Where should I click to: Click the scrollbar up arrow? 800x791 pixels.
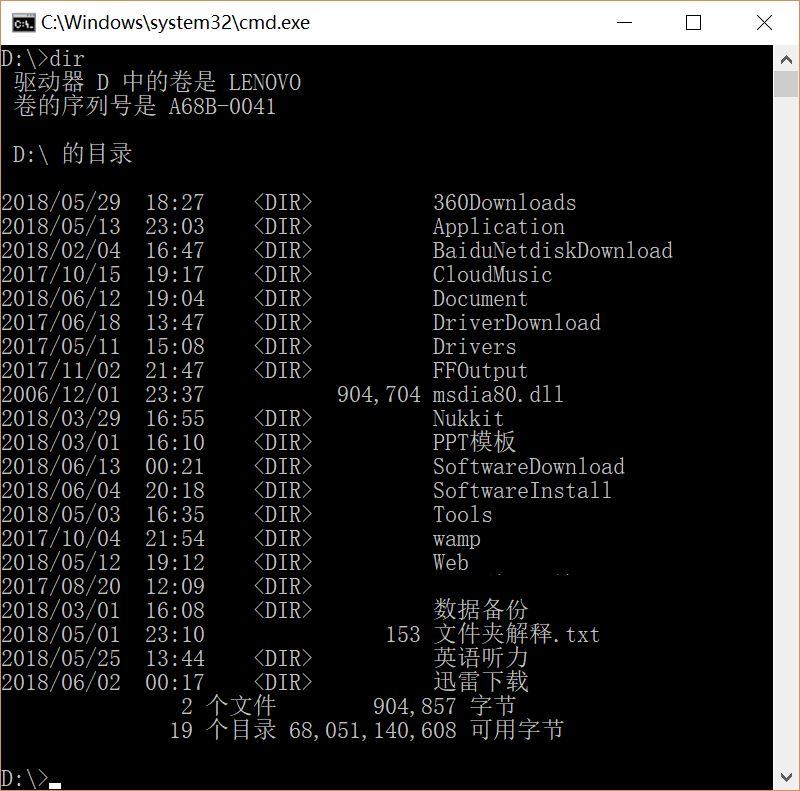[787, 57]
